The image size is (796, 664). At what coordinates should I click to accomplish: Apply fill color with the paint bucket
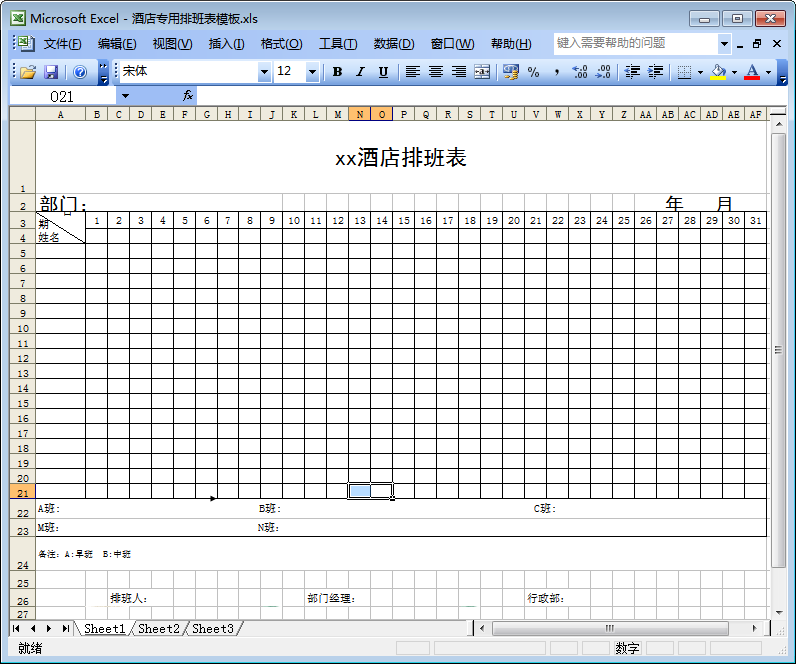[x=718, y=72]
